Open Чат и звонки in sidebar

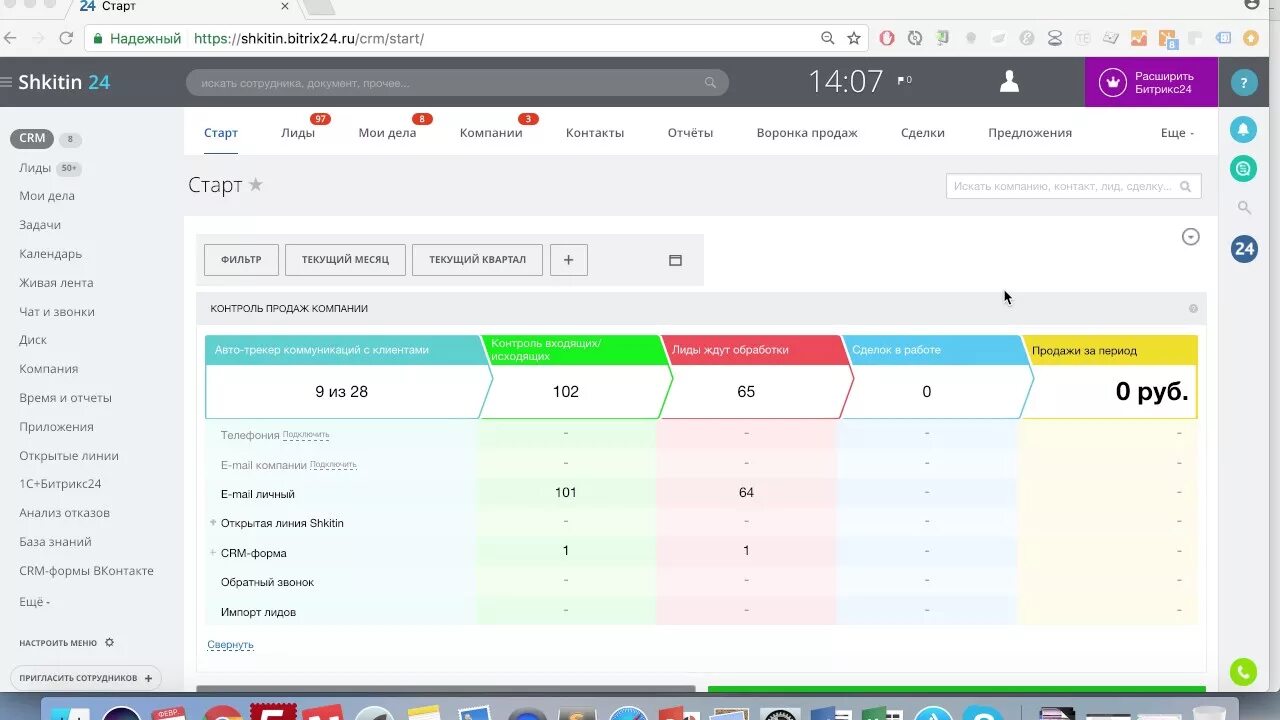57,312
